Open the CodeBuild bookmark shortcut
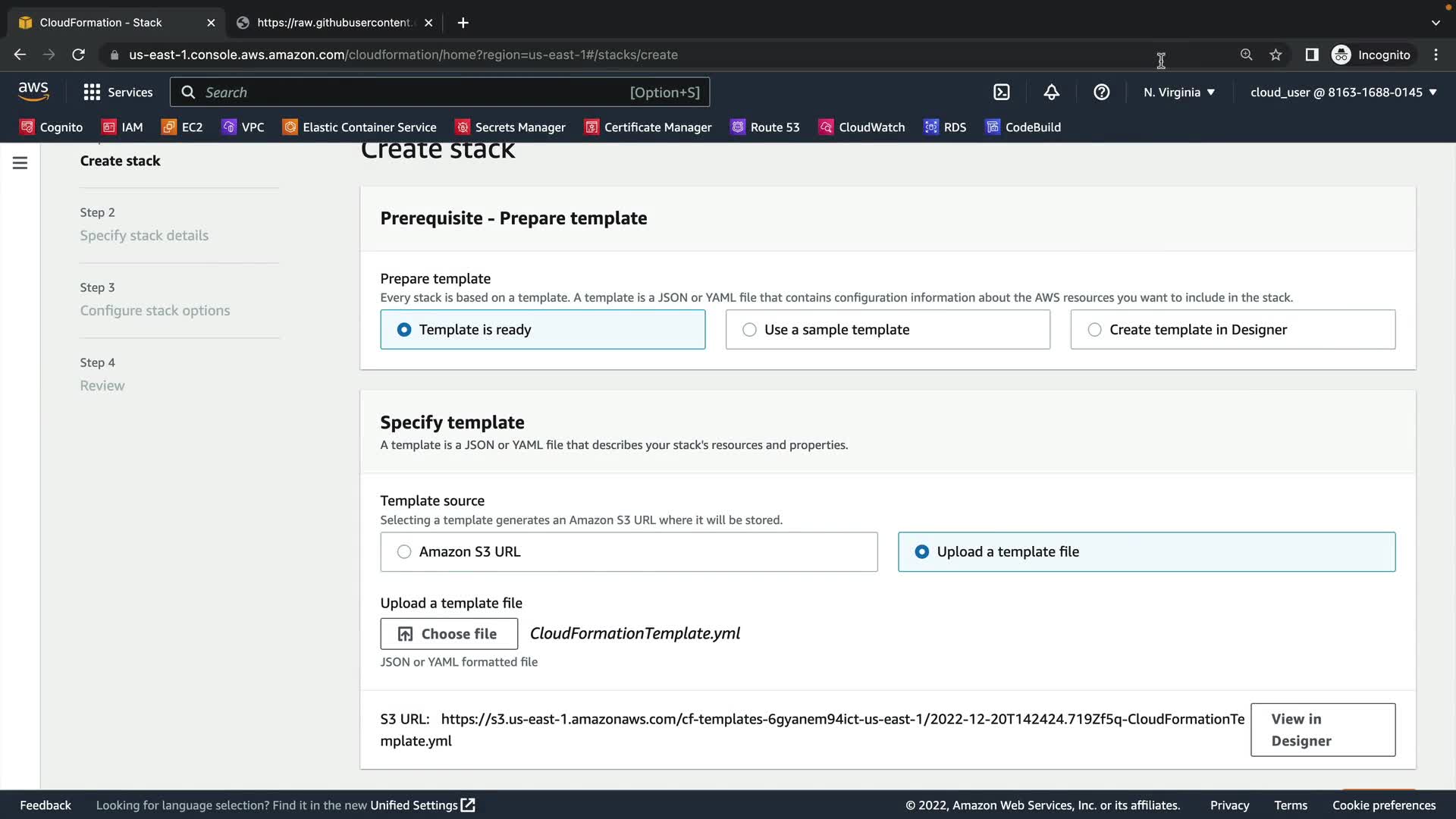Viewport: 1456px width, 819px height. [x=1023, y=127]
